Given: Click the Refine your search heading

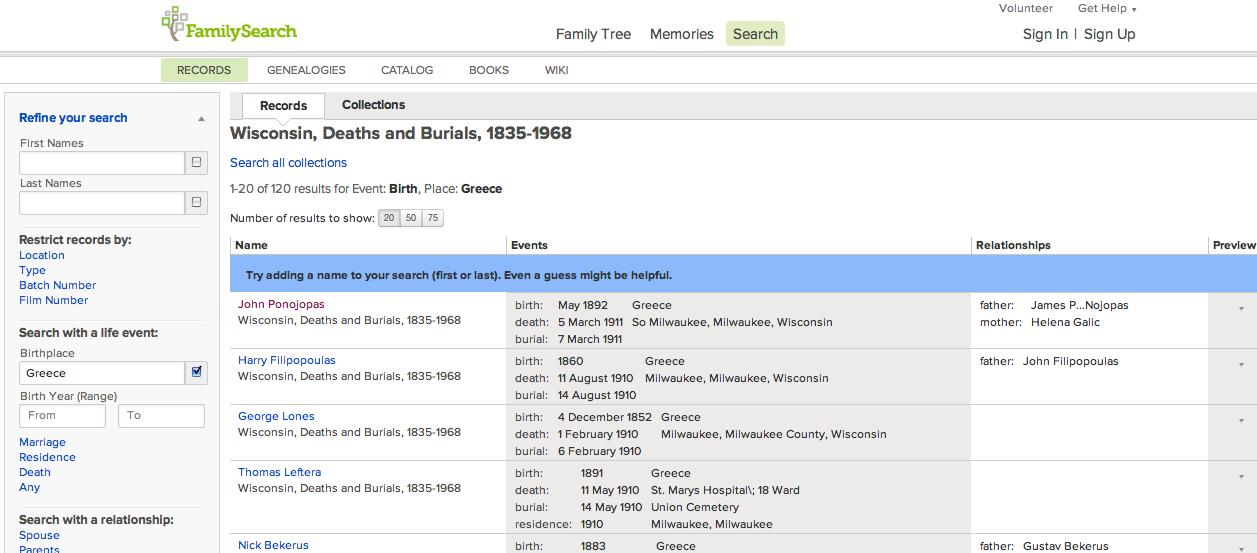Looking at the screenshot, I should tap(73, 118).
